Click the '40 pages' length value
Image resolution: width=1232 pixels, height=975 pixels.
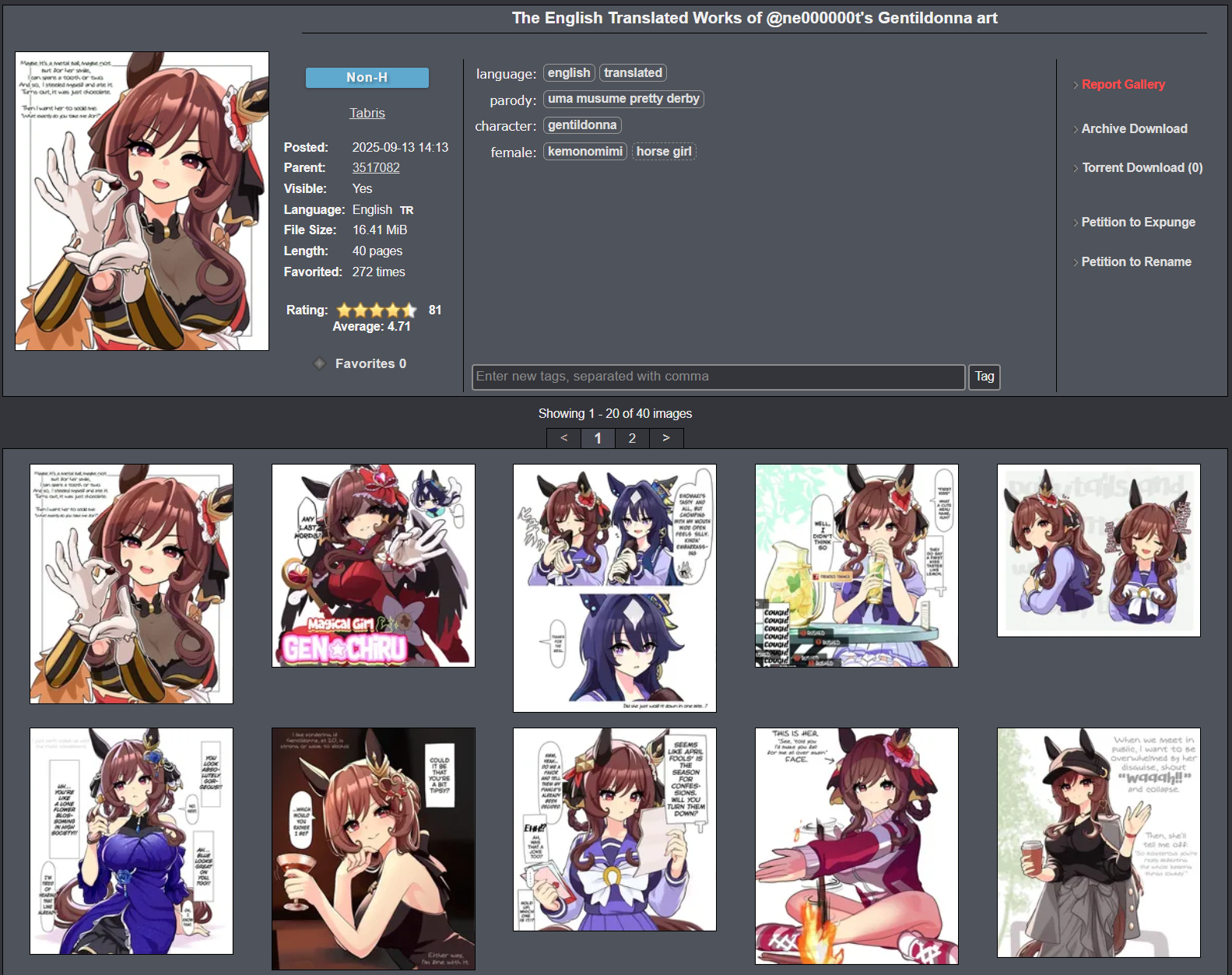(377, 251)
